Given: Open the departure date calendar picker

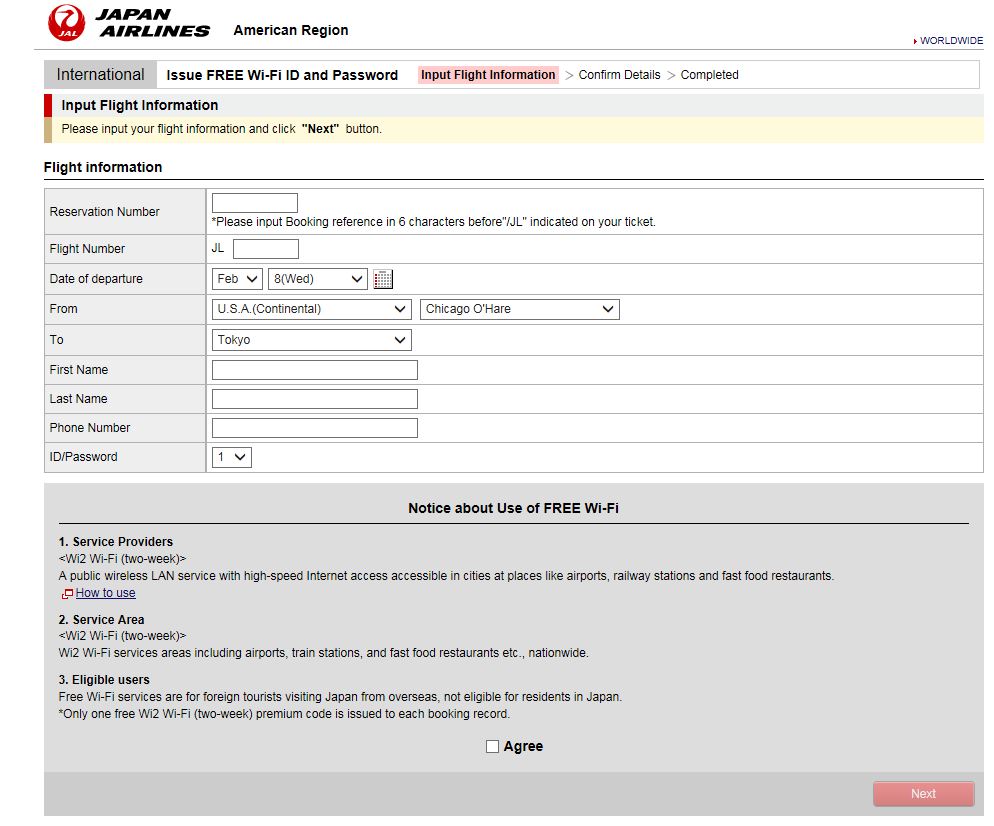Looking at the screenshot, I should (383, 279).
